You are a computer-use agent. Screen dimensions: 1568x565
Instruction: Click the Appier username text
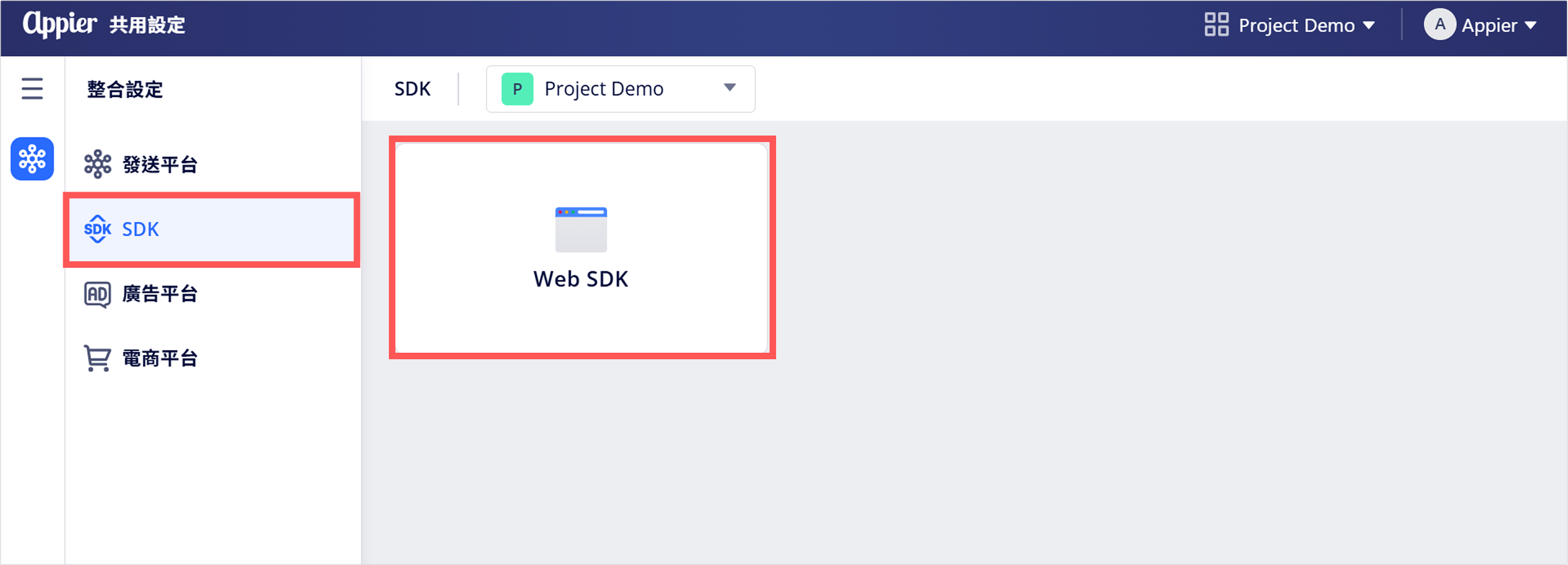tap(1489, 26)
